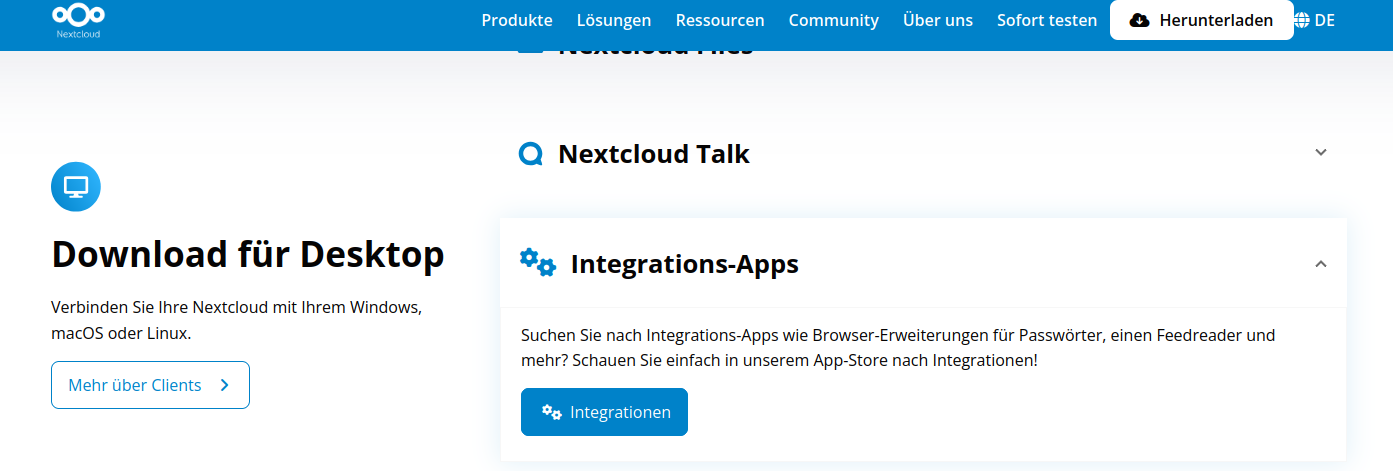Click the globe language icon
This screenshot has height=471, width=1393.
coord(1302,20)
